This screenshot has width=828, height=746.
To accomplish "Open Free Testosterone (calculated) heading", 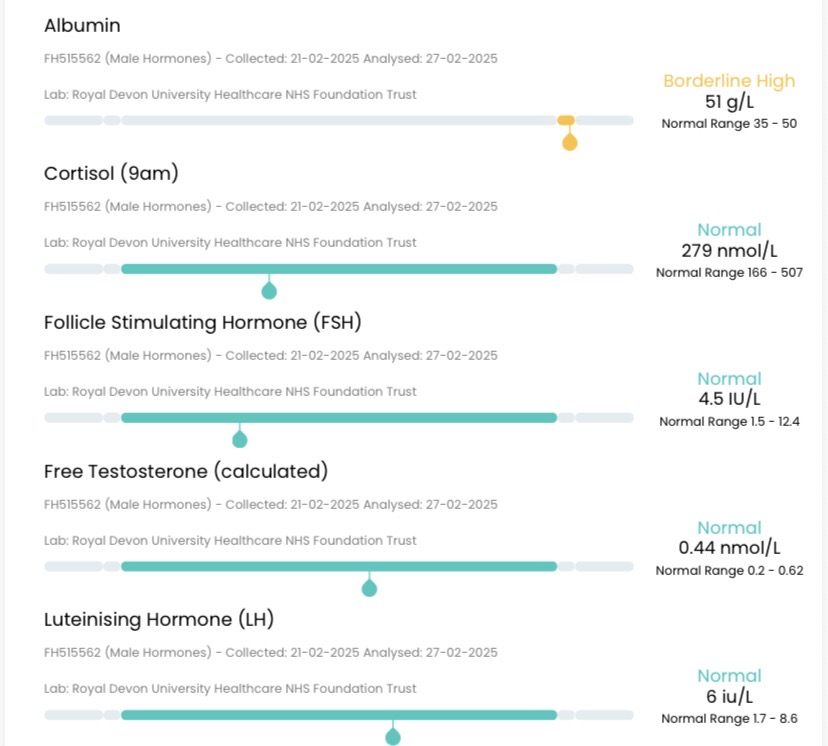I will point(186,471).
